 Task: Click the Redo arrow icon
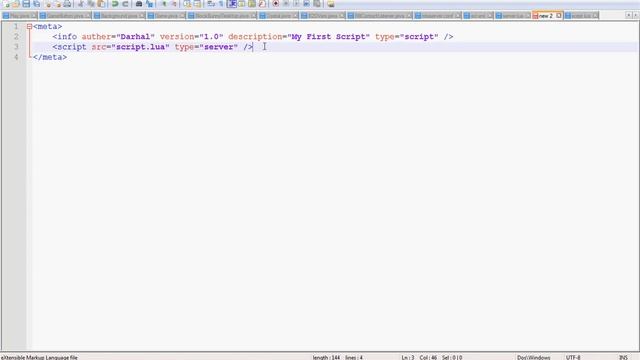125,4
